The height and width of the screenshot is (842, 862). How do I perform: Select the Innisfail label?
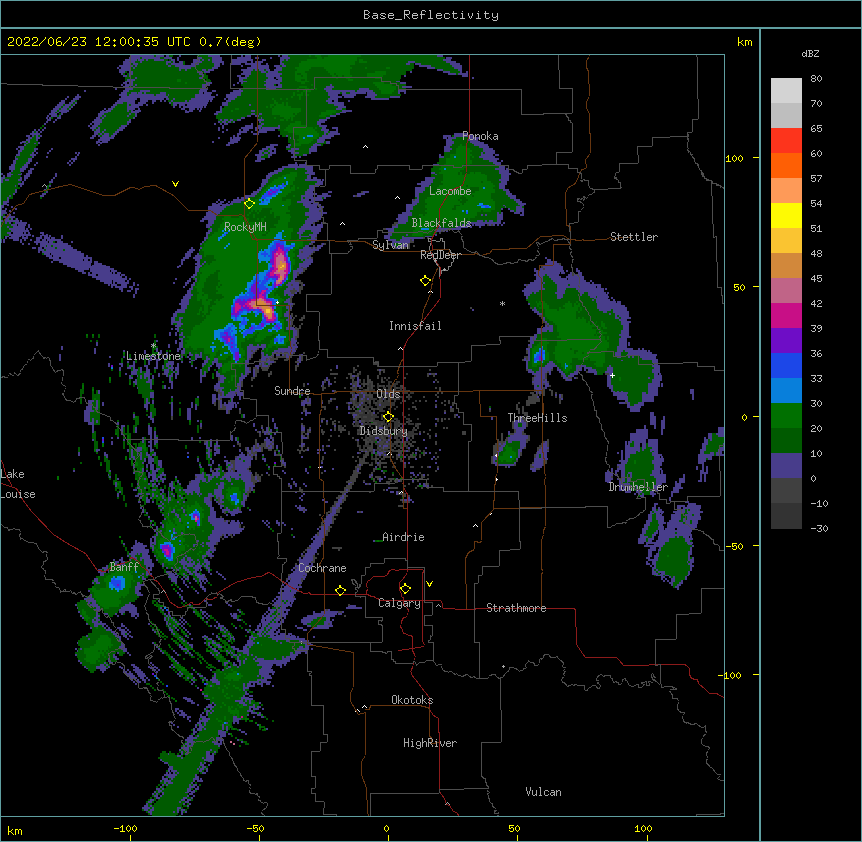point(415,326)
